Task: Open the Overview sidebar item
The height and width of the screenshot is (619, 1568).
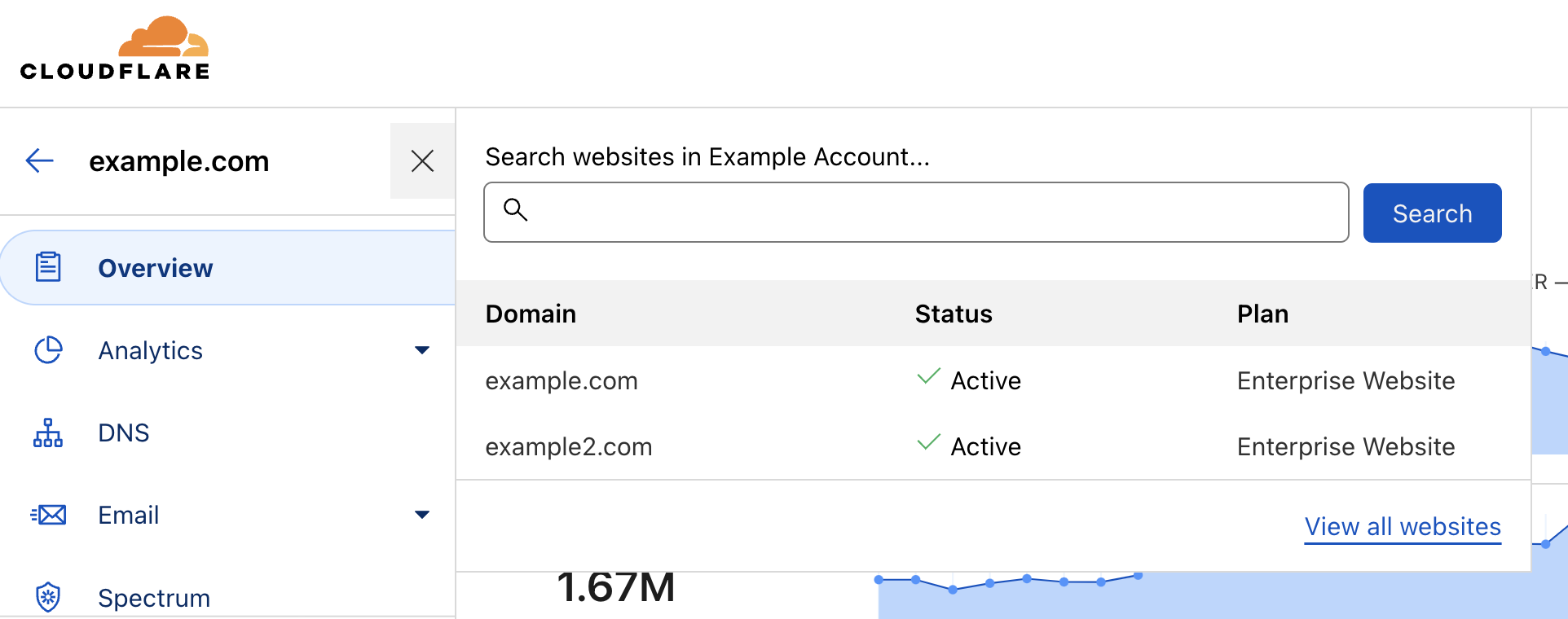Action: (155, 268)
